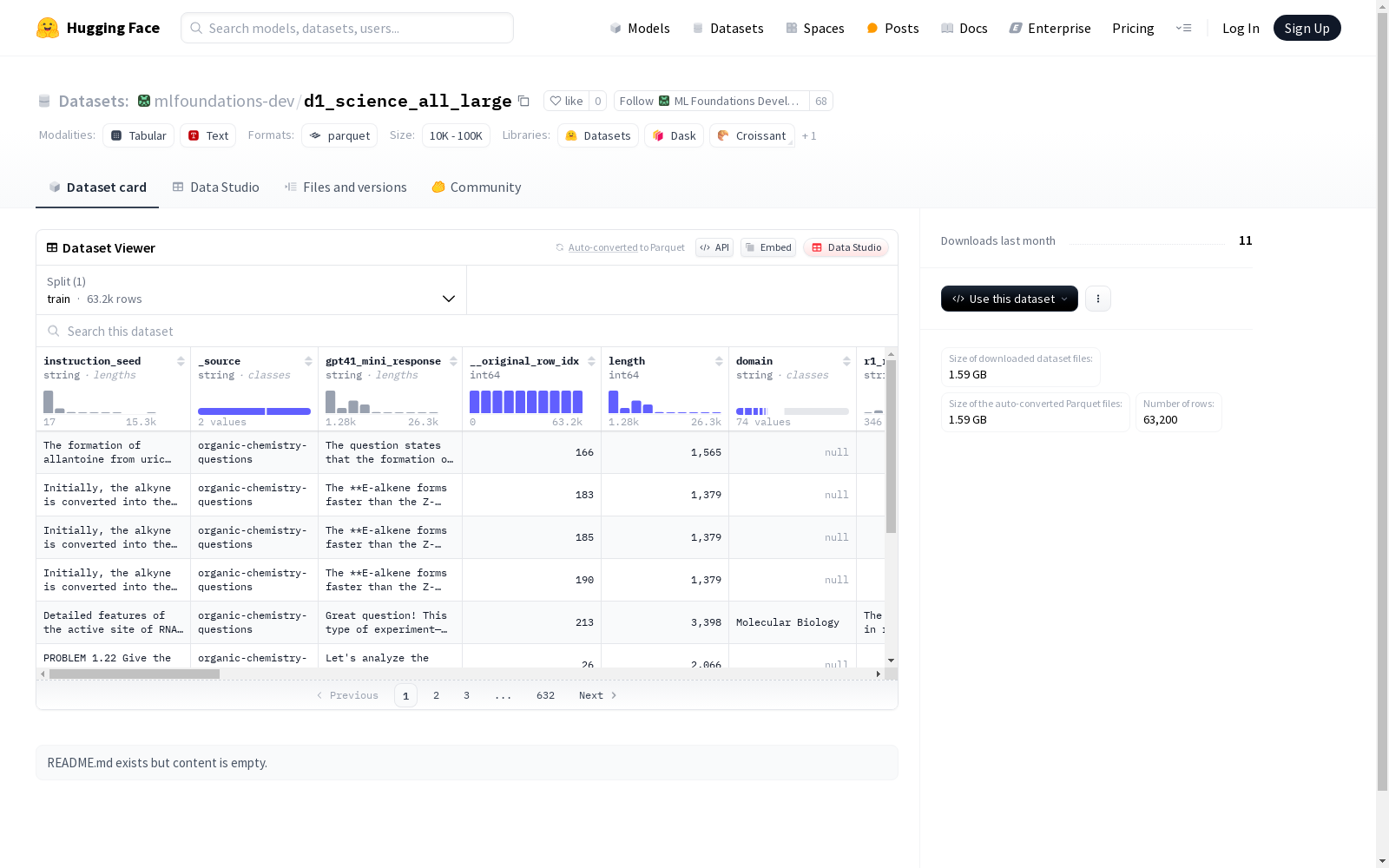Image resolution: width=1389 pixels, height=868 pixels.
Task: Select the Croissant library tag
Action: (x=752, y=135)
